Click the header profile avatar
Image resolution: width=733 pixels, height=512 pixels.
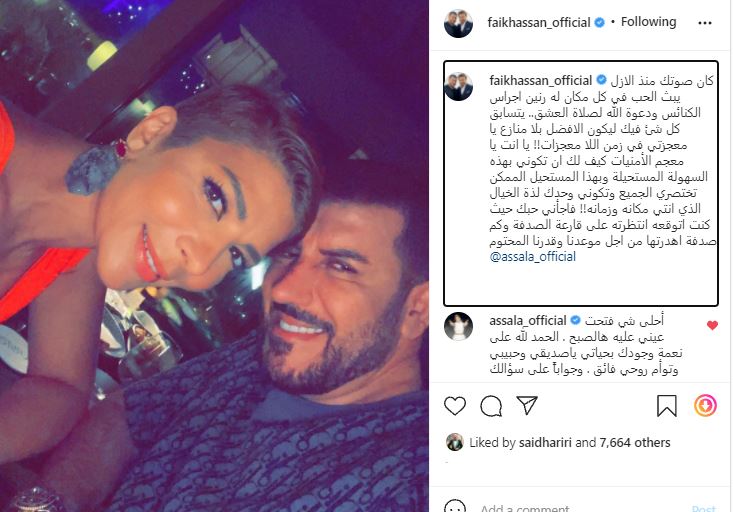pos(458,23)
